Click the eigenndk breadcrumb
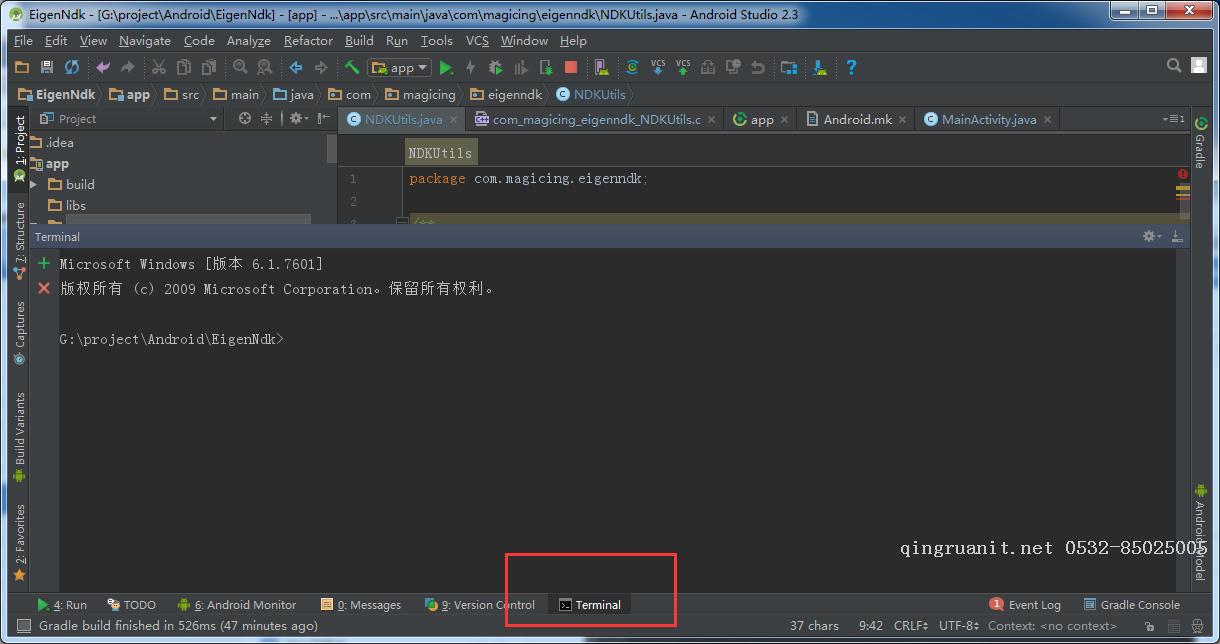The image size is (1220, 644). (506, 94)
